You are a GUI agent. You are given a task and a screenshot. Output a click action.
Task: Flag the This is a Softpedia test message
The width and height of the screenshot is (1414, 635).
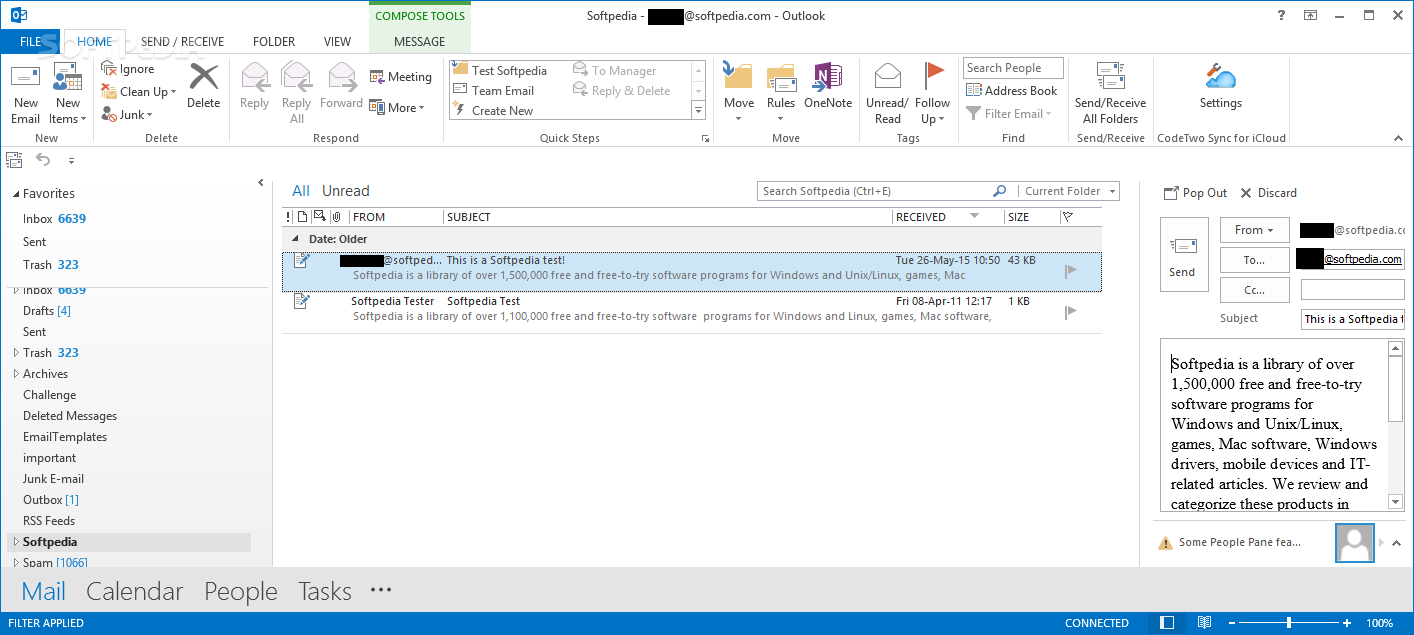pyautogui.click(x=1071, y=271)
